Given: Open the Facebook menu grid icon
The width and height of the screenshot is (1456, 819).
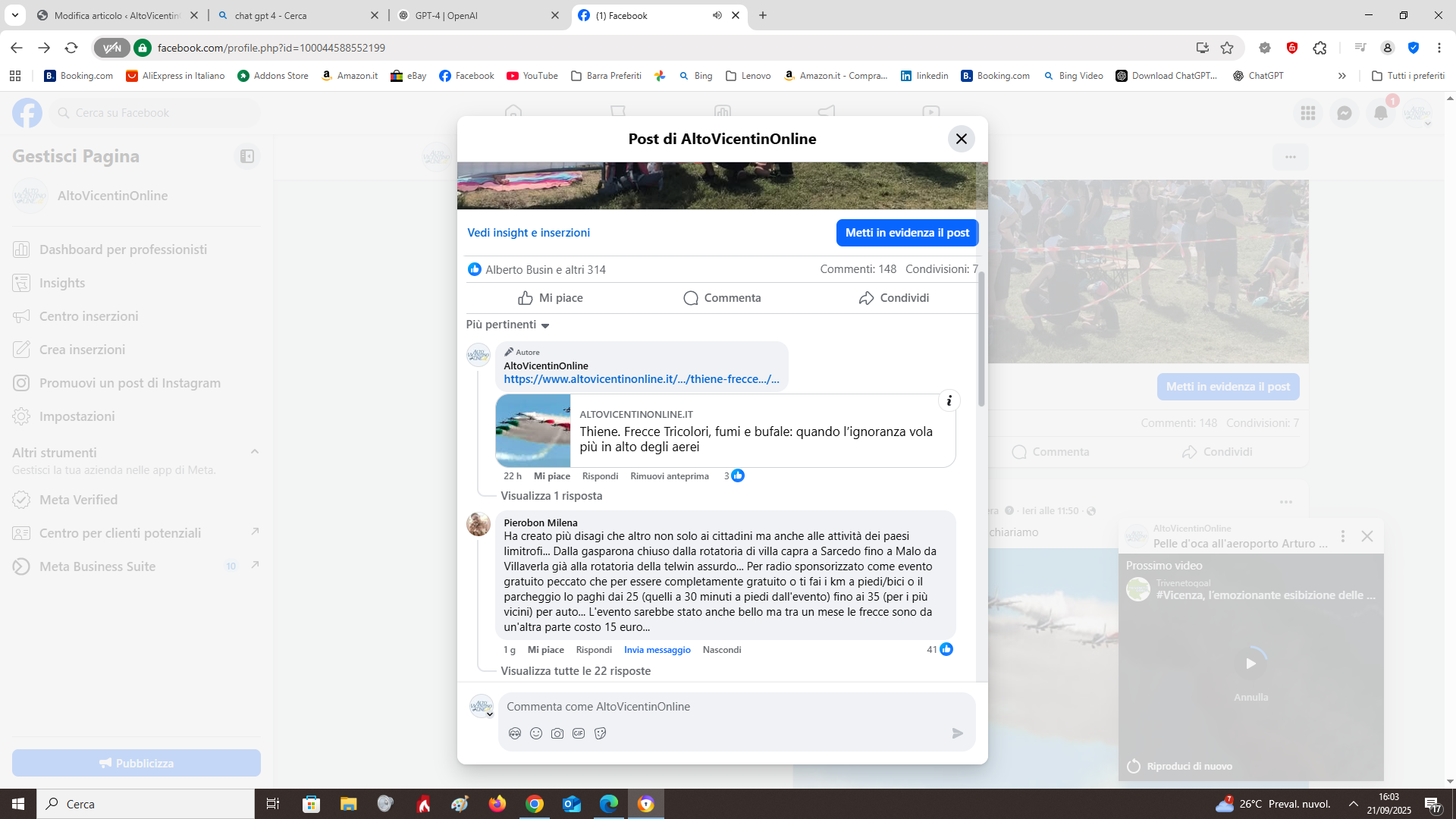Looking at the screenshot, I should (x=1308, y=113).
